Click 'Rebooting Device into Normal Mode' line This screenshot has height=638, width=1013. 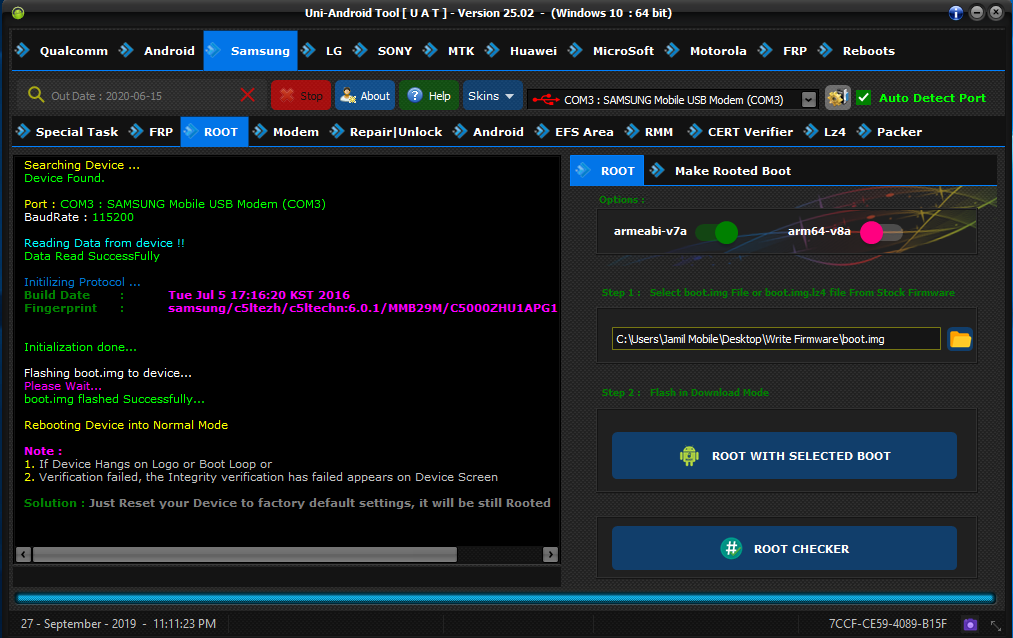126,425
